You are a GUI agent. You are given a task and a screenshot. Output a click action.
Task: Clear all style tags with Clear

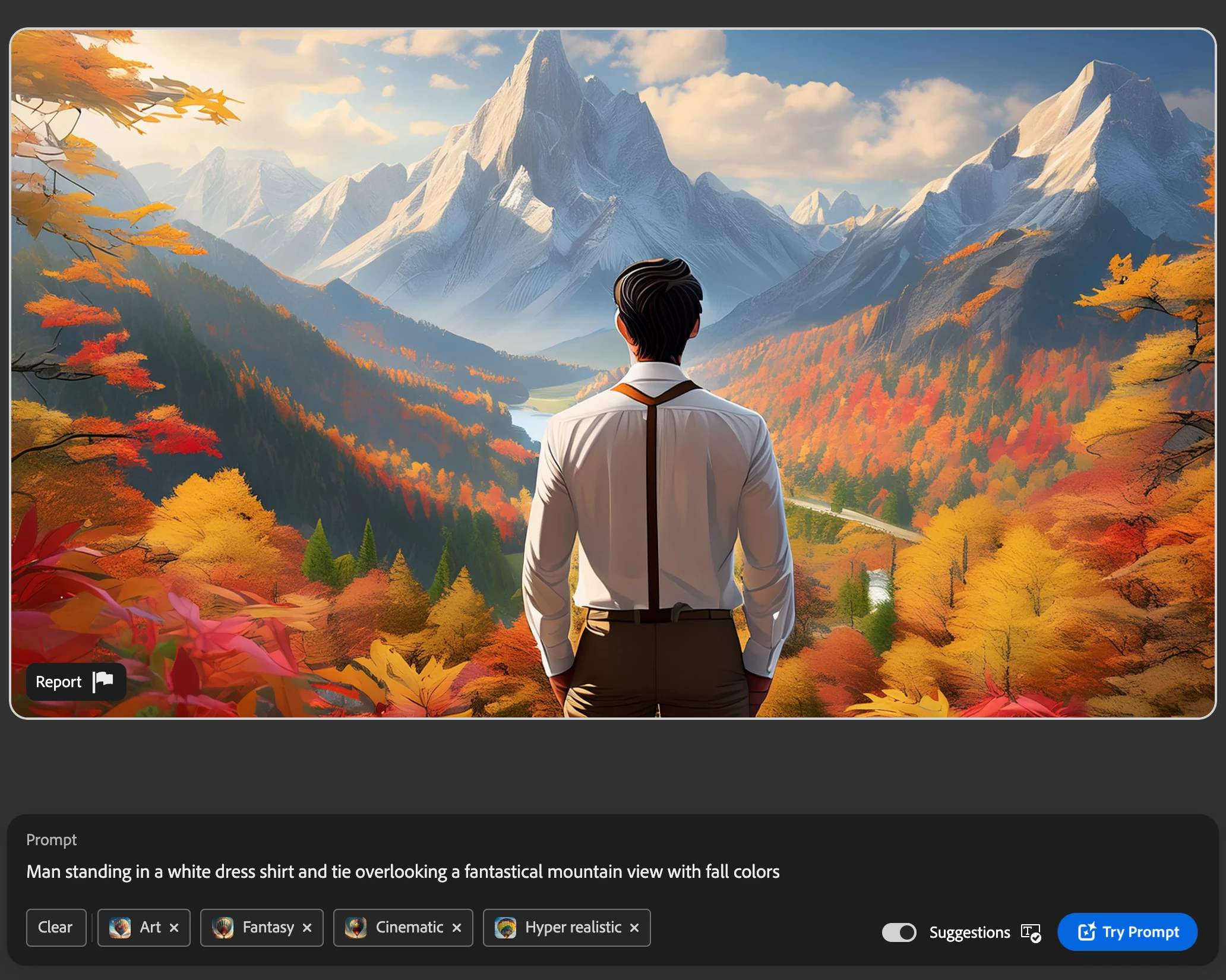[55, 927]
